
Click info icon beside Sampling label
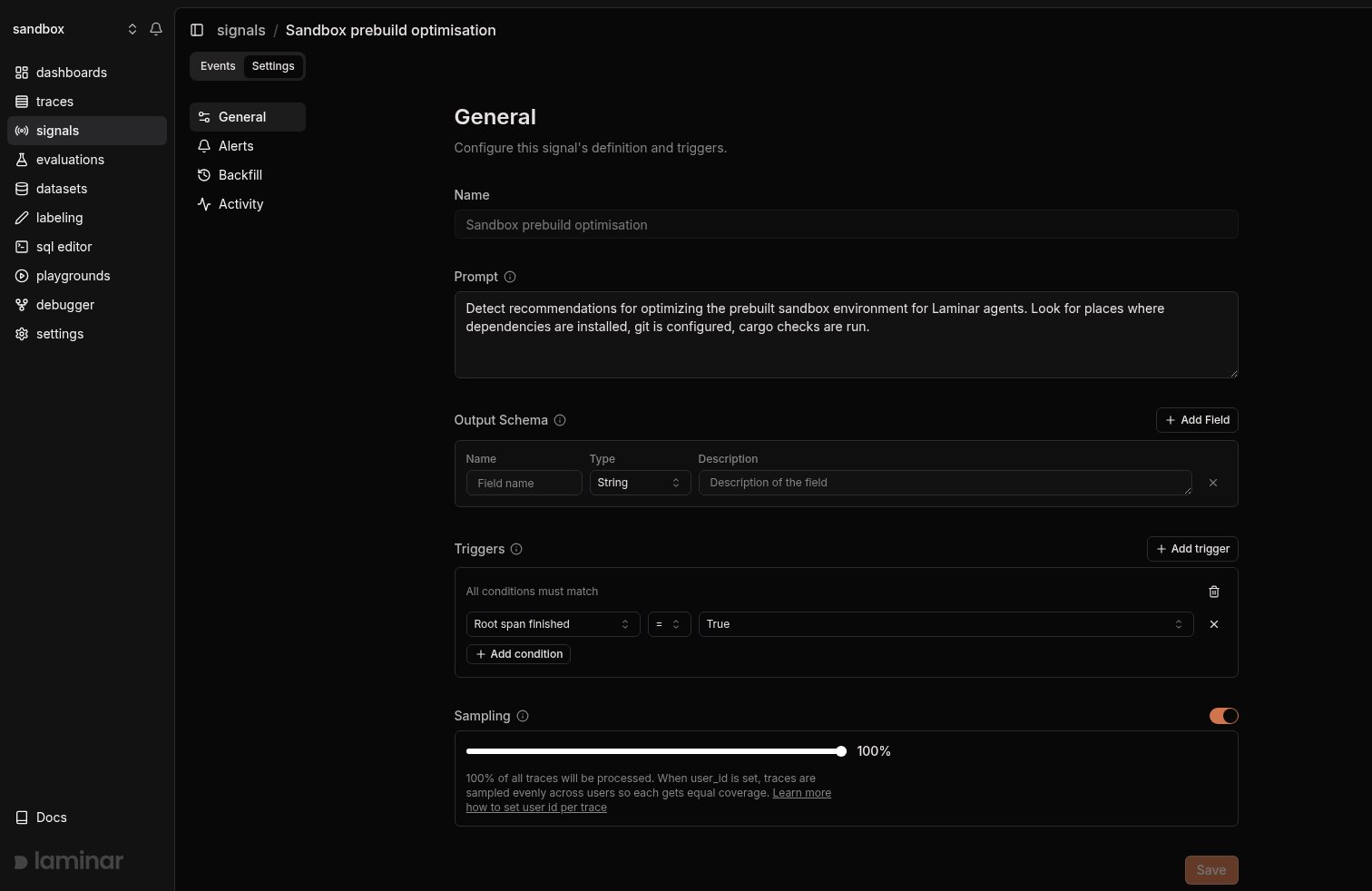[x=523, y=716]
